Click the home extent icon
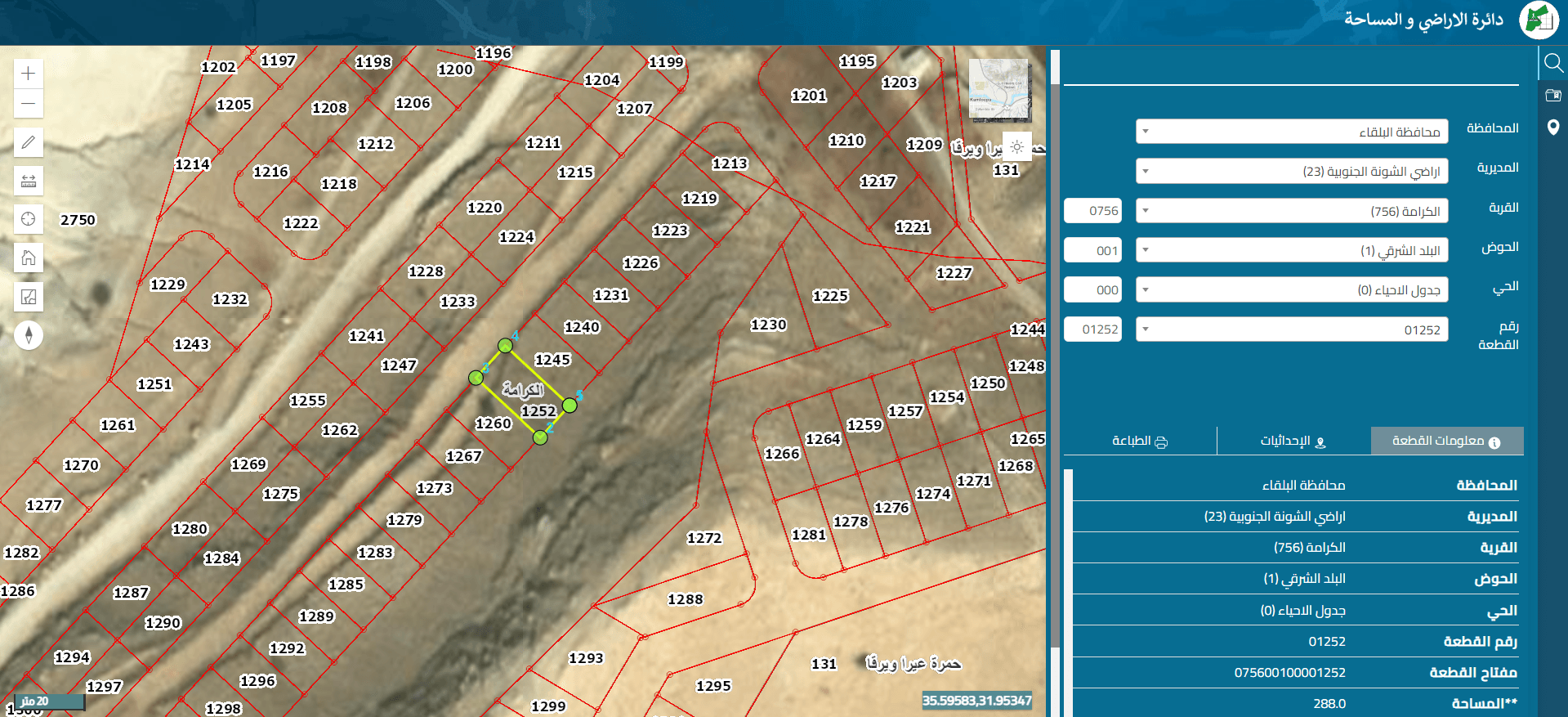This screenshot has height=717, width=1568. (x=29, y=258)
